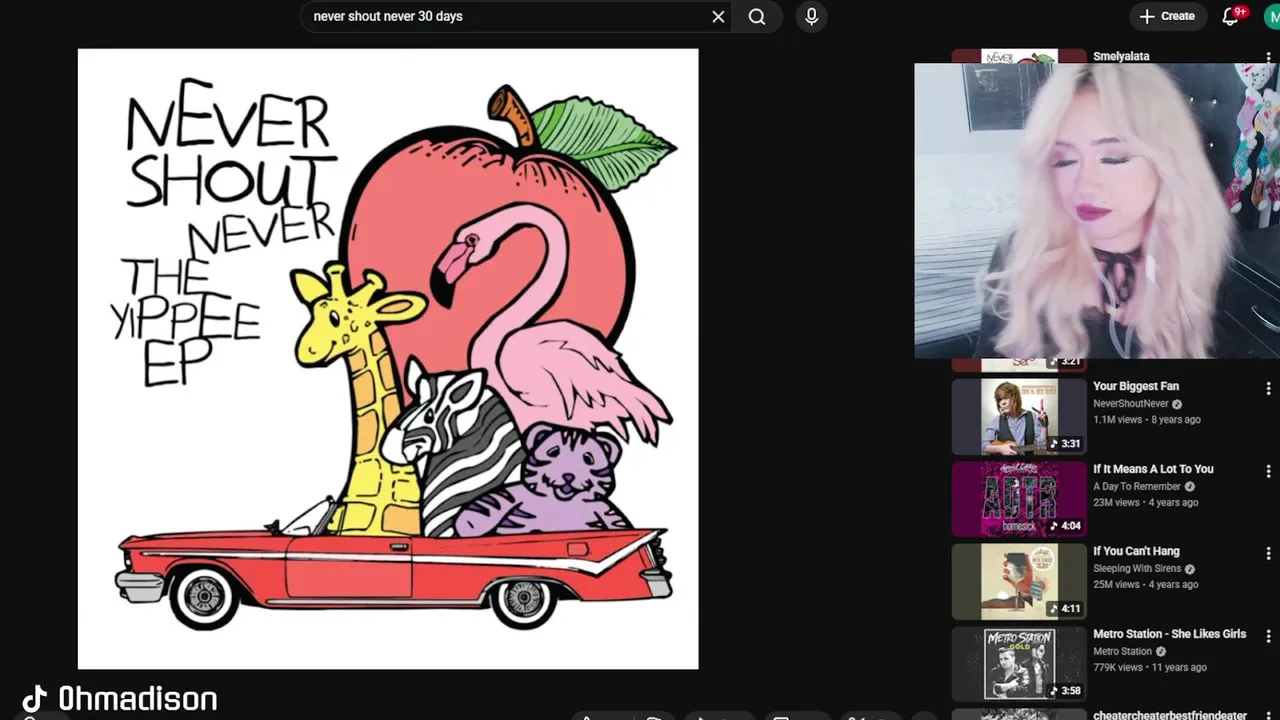Viewport: 1280px width, 720px height.
Task: Open A Day To Remember channel link
Action: [1137, 487]
